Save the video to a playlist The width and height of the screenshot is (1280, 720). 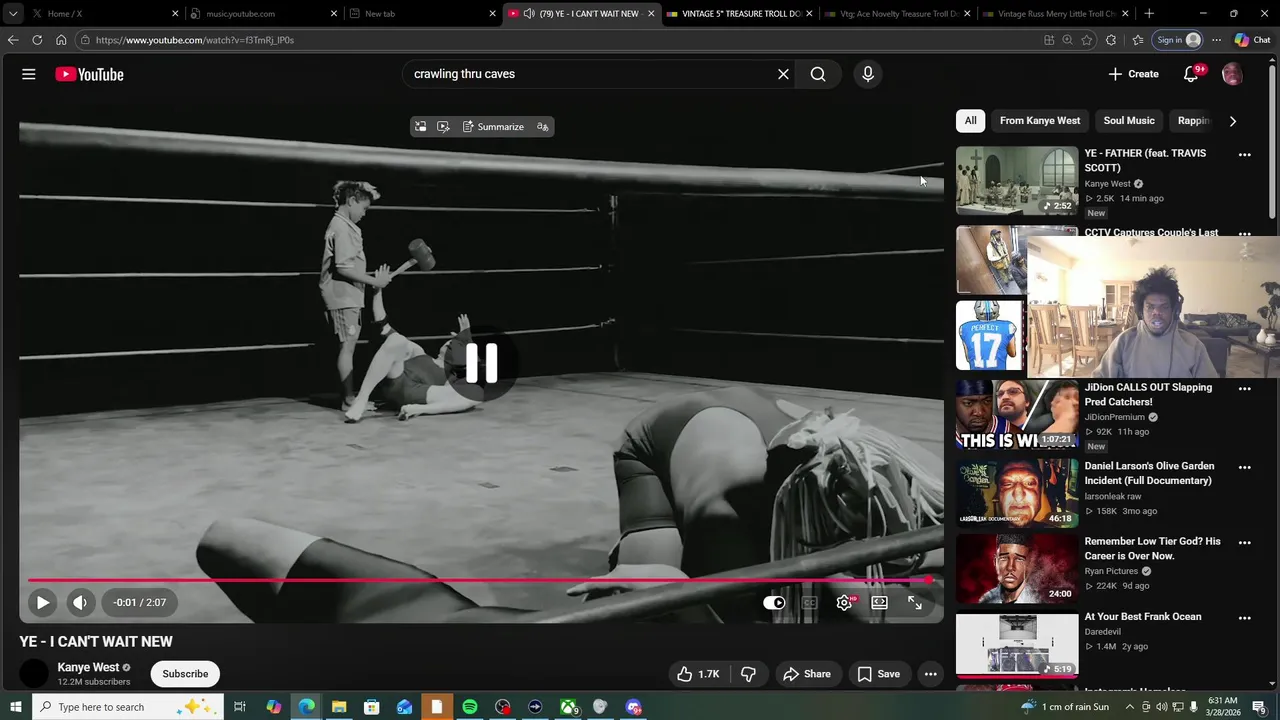[x=878, y=674]
